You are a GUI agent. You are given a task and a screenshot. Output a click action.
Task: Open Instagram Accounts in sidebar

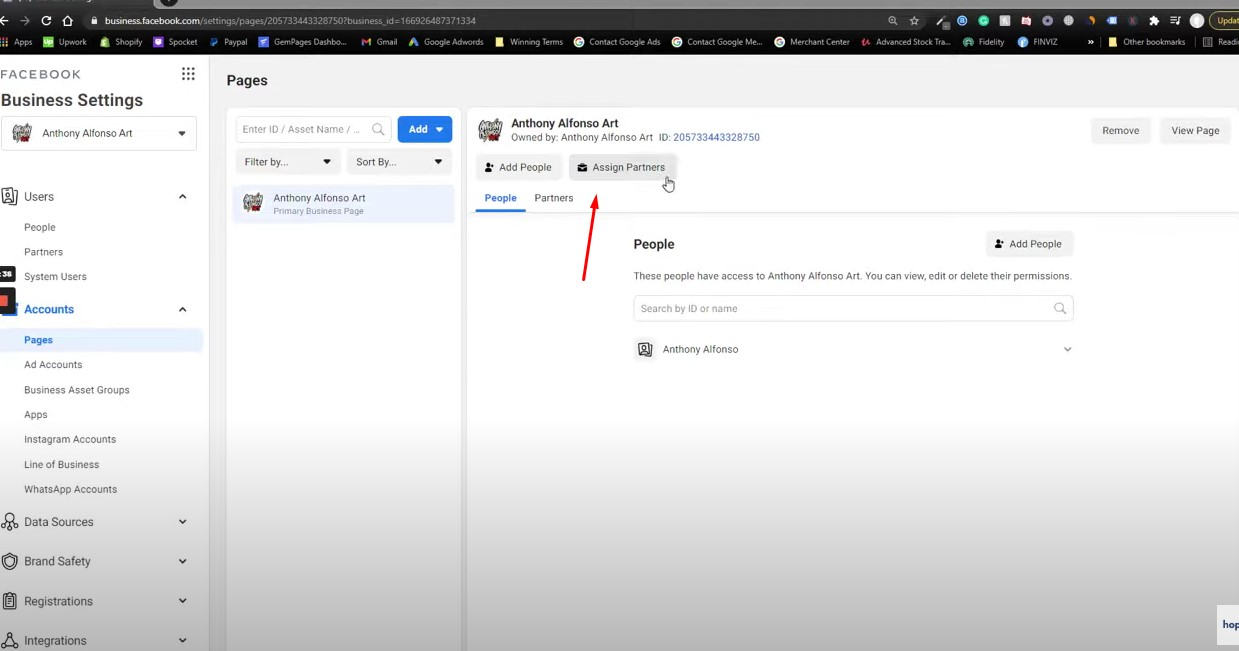[x=70, y=440]
